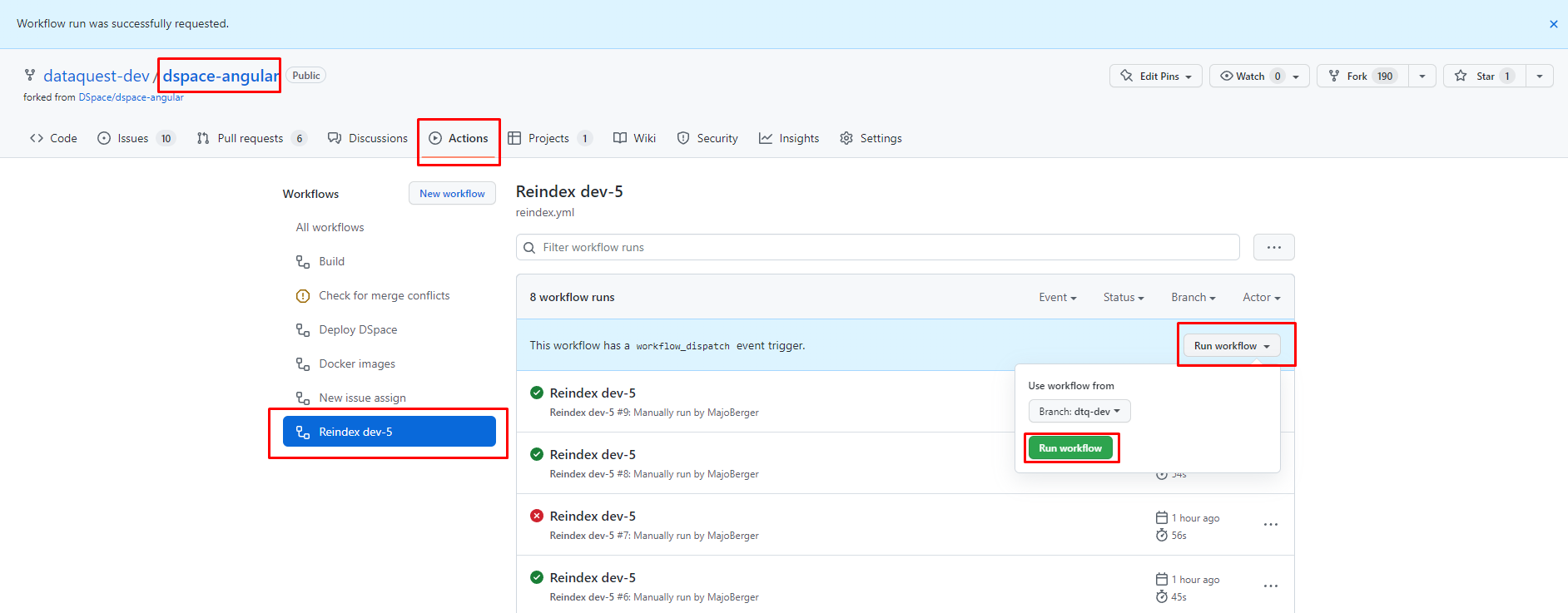Viewport: 1568px width, 613px height.
Task: Click the New workflow button
Action: click(x=452, y=193)
